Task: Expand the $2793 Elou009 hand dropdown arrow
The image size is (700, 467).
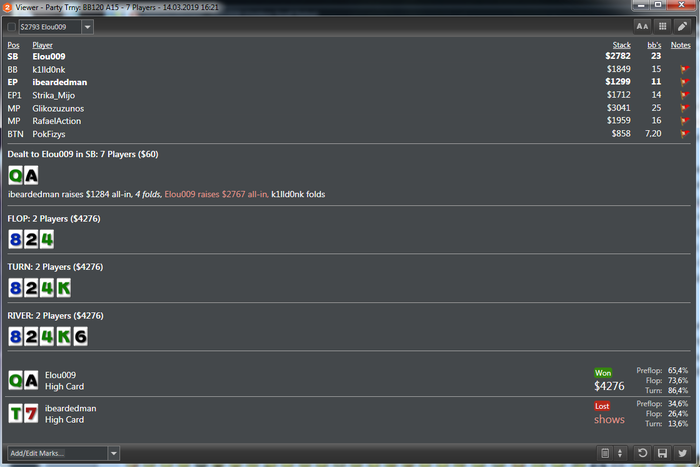Action: tap(88, 27)
